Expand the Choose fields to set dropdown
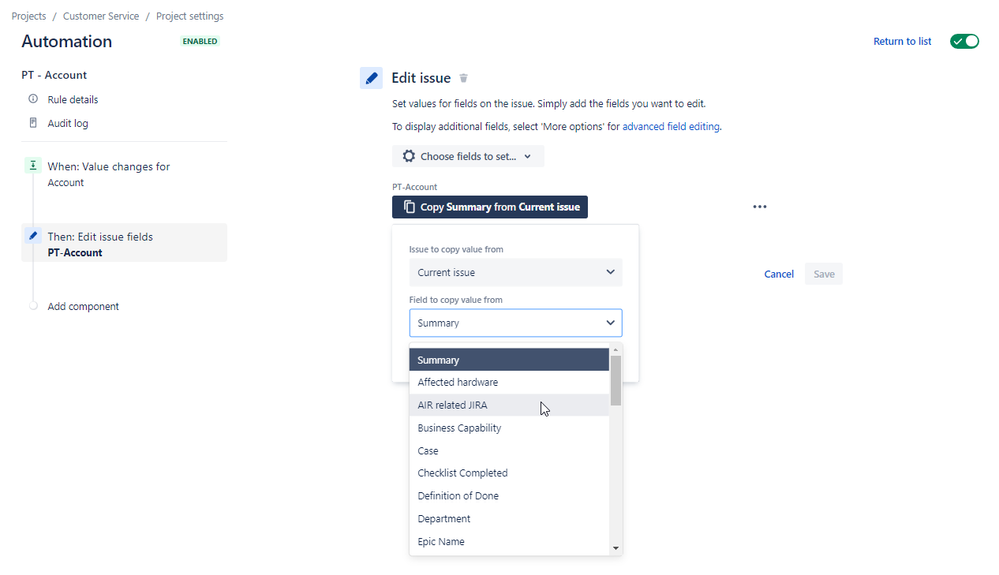The width and height of the screenshot is (999, 575). coord(468,156)
